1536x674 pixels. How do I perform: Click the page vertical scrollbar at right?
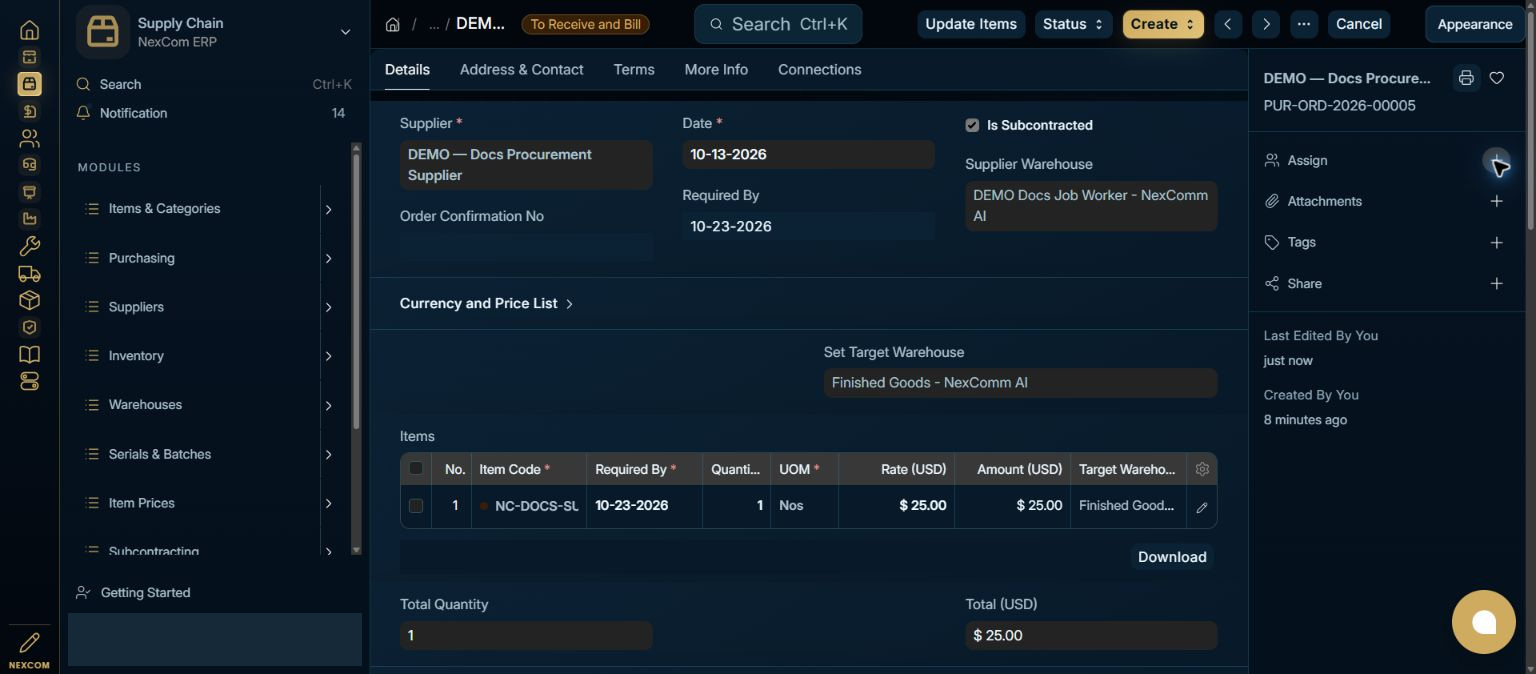click(x=1530, y=120)
